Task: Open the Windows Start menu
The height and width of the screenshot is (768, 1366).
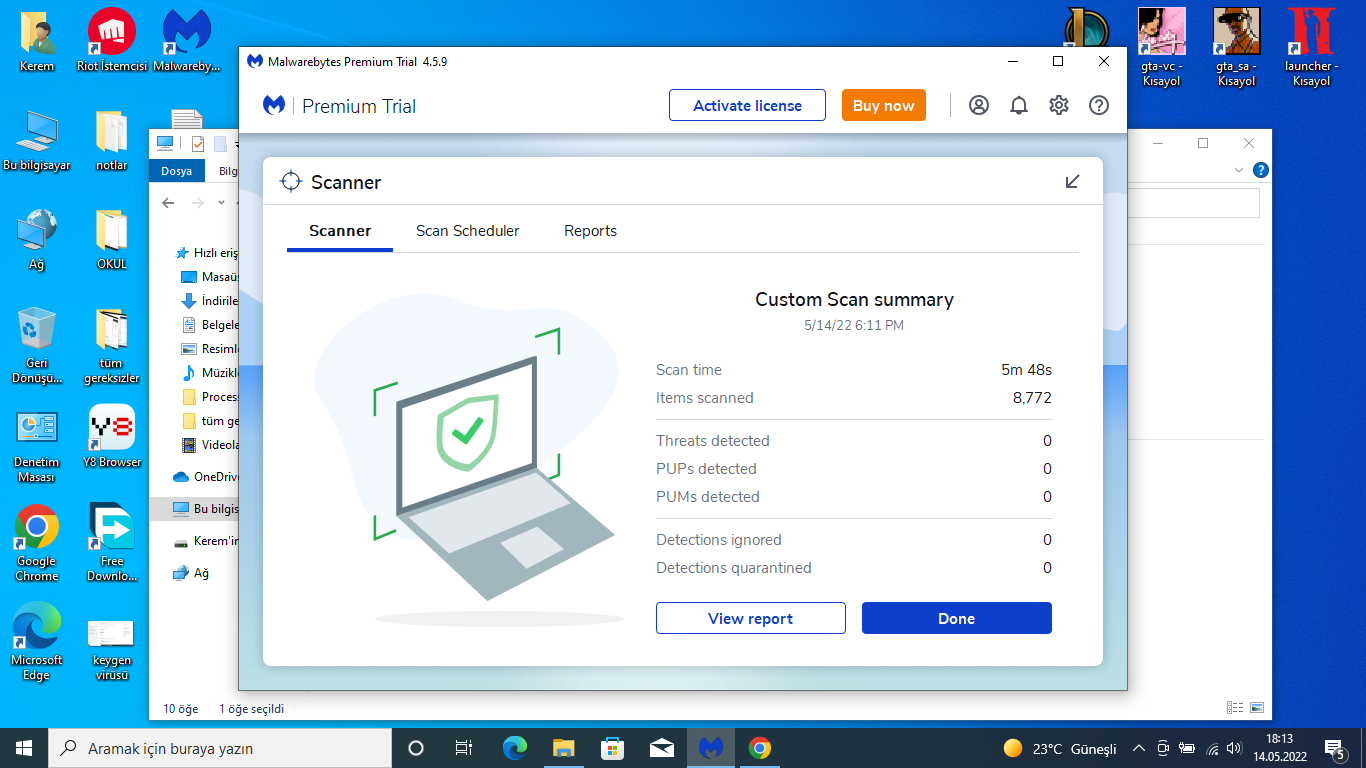Action: click(24, 748)
